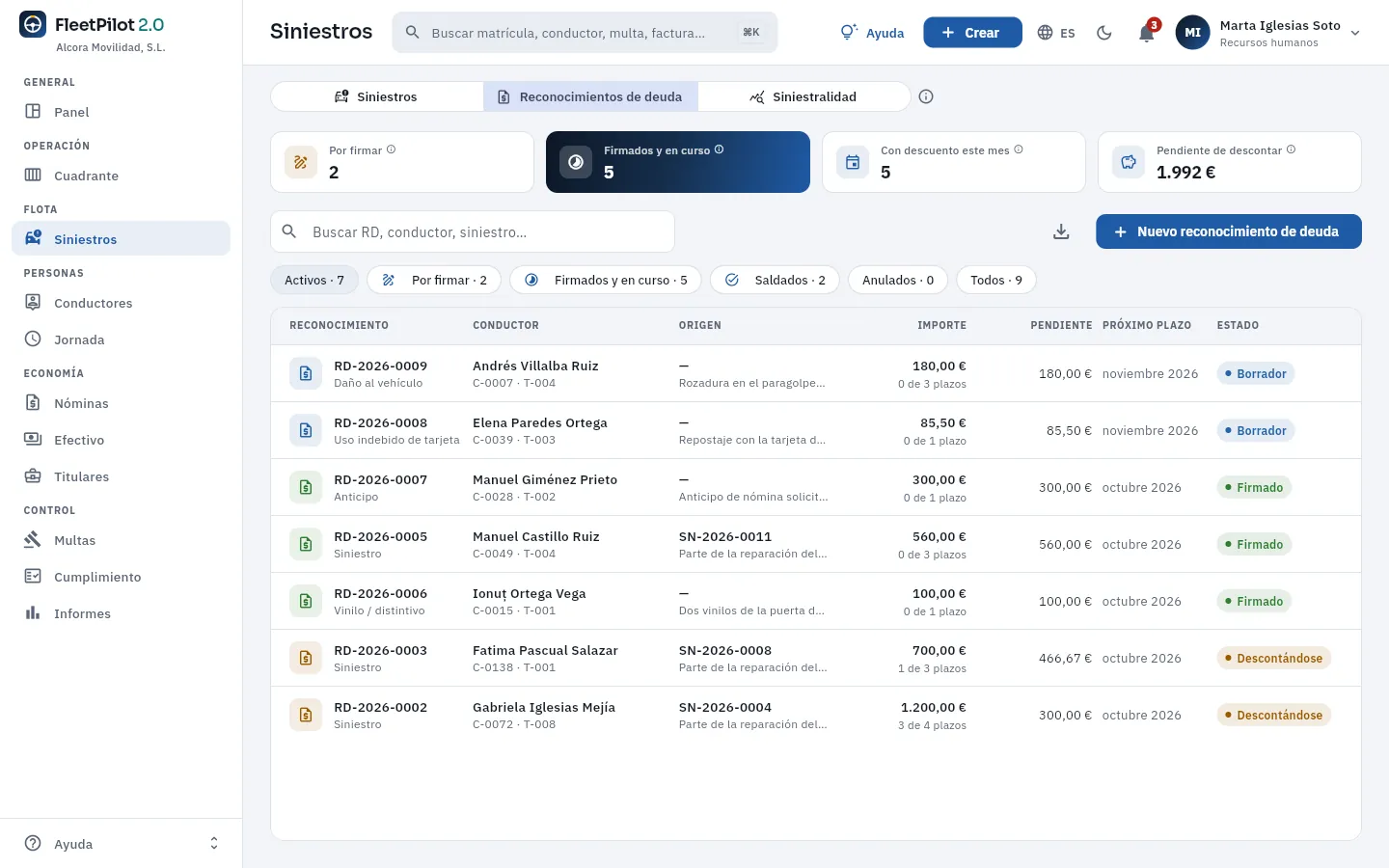Switch to the Siniestralidad tab
This screenshot has width=1389, height=868.
click(x=803, y=96)
